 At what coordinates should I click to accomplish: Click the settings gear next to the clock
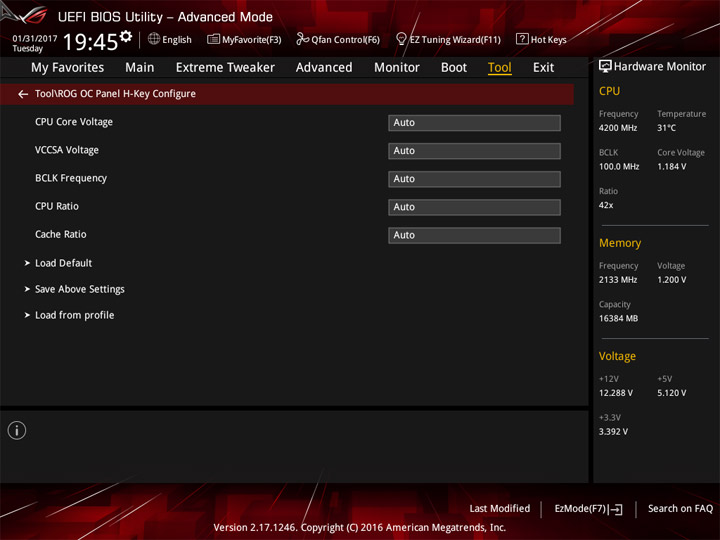tap(126, 36)
